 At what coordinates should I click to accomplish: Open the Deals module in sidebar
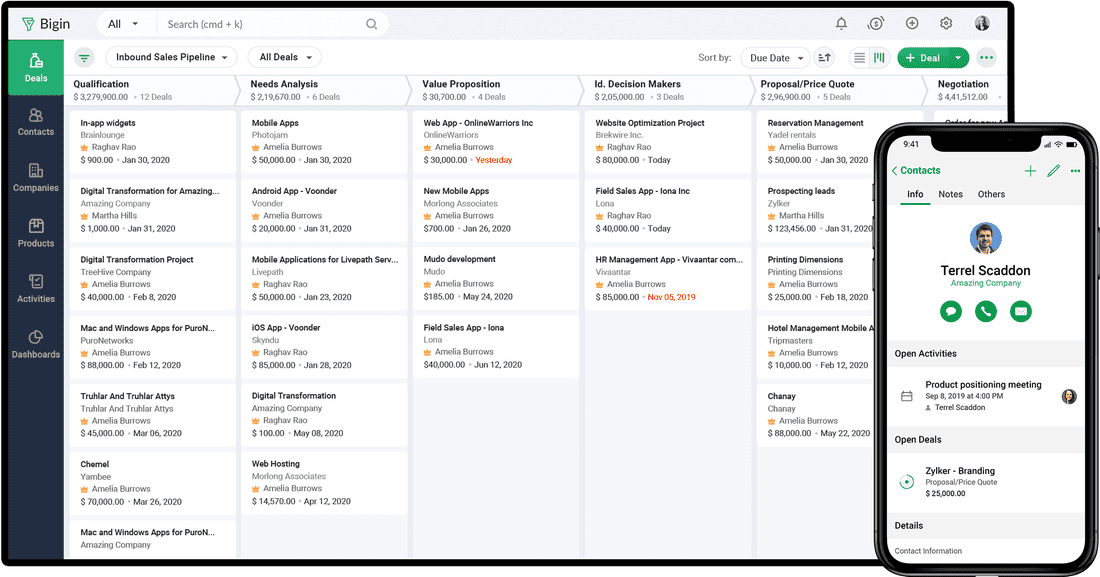click(x=36, y=67)
